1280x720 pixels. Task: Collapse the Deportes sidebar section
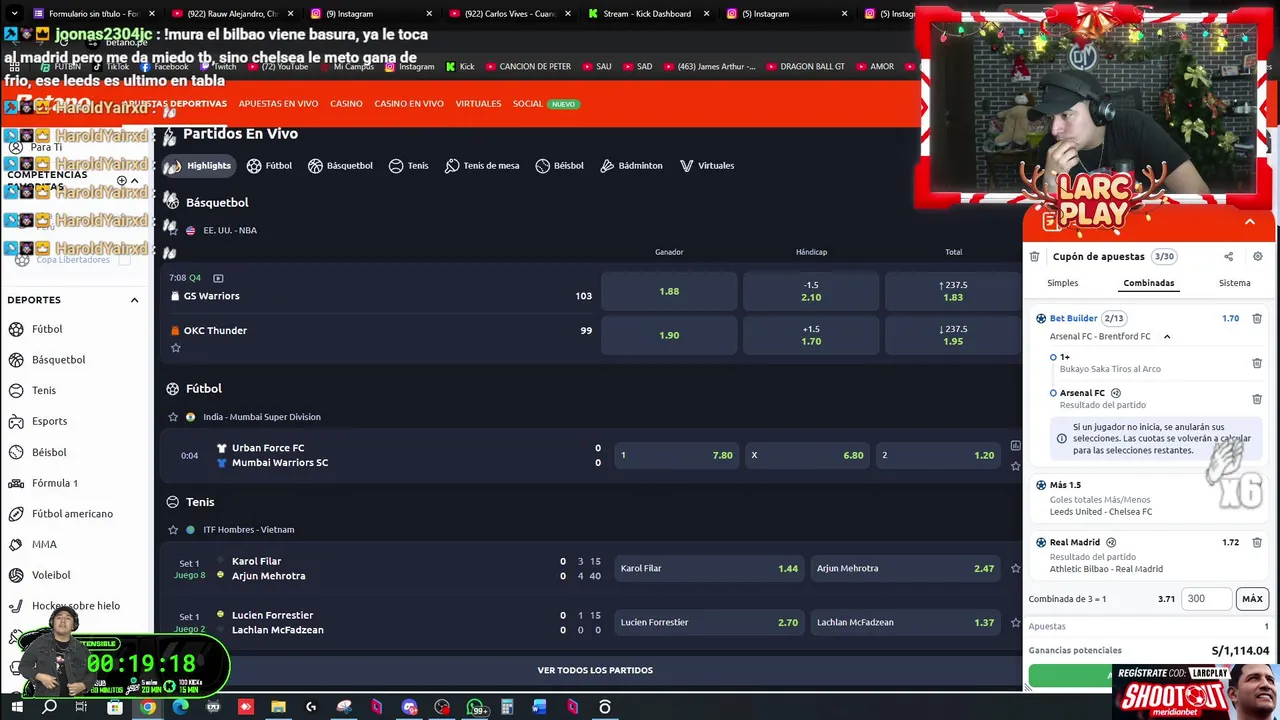[x=134, y=300]
